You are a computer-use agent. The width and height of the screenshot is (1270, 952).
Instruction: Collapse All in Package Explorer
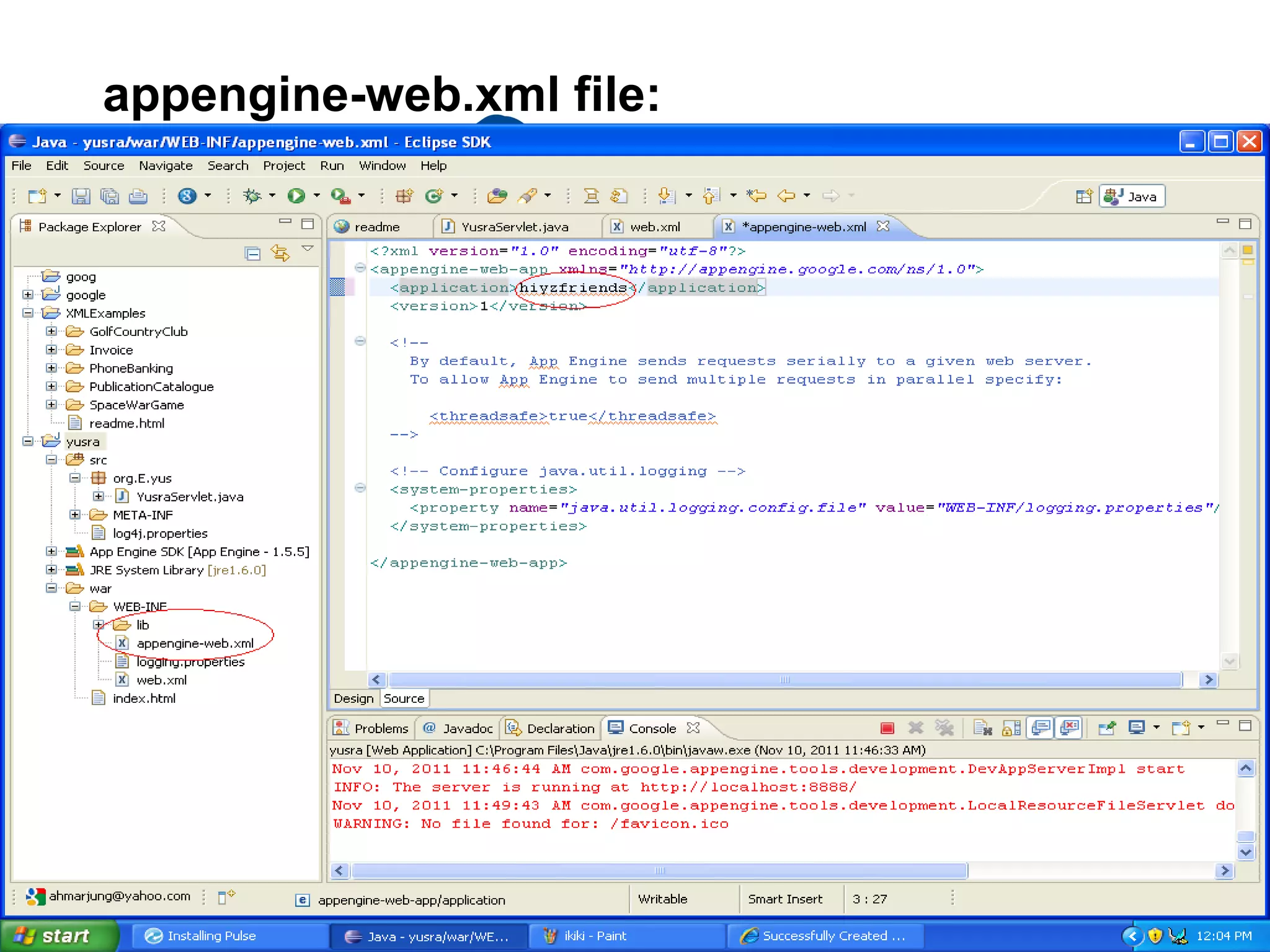tap(252, 253)
